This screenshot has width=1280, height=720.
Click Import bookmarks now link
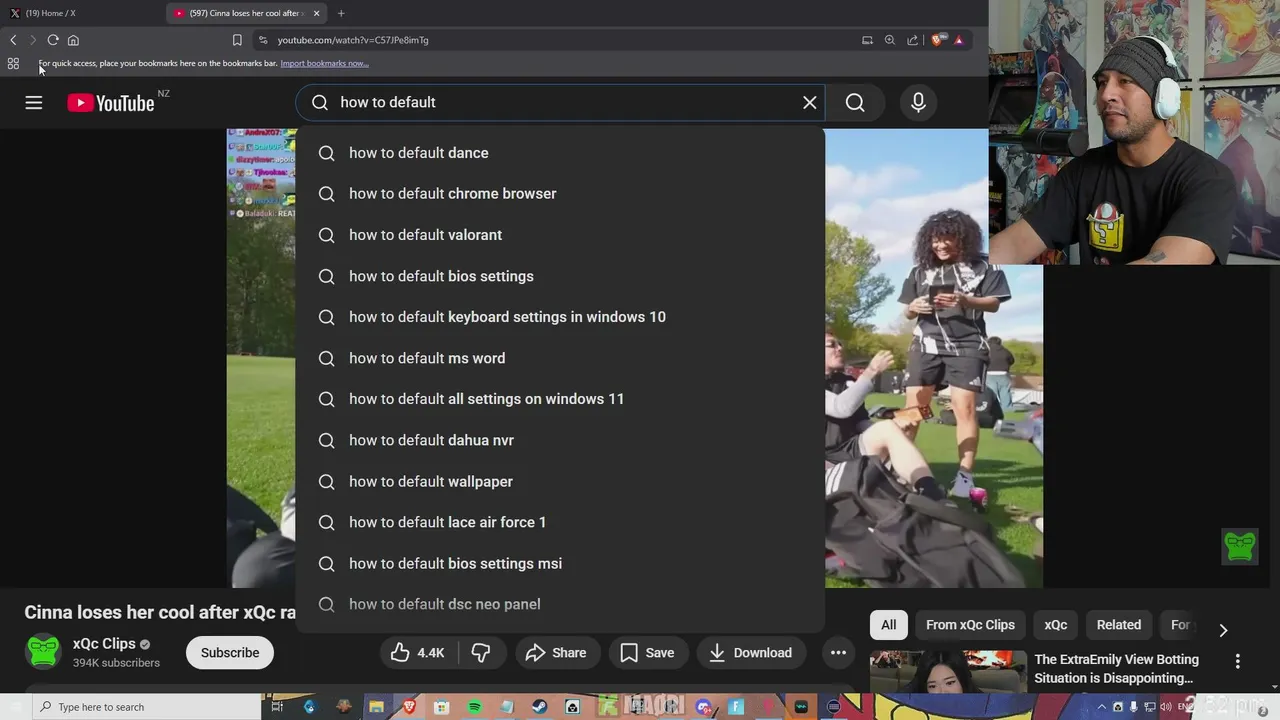pos(324,63)
